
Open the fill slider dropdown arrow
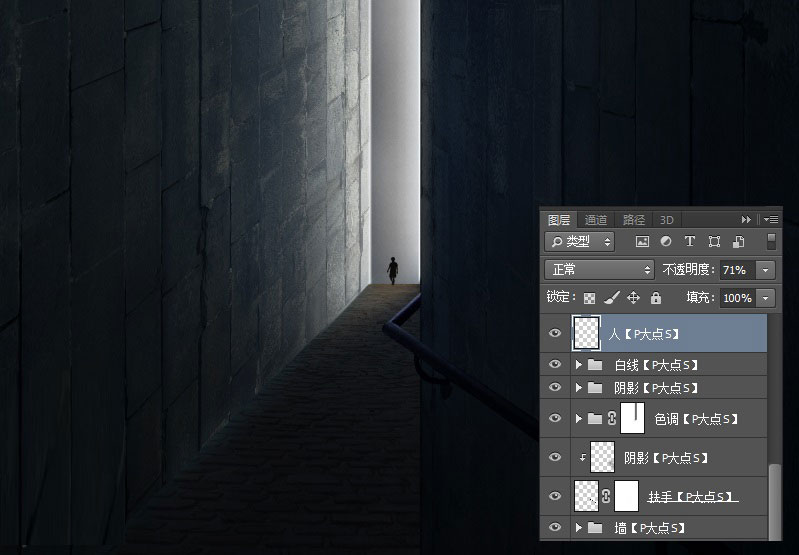coord(765,298)
